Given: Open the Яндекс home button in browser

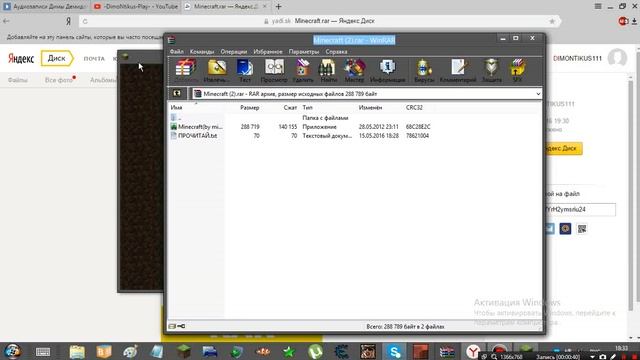Looking at the screenshot, I should coord(68,21).
